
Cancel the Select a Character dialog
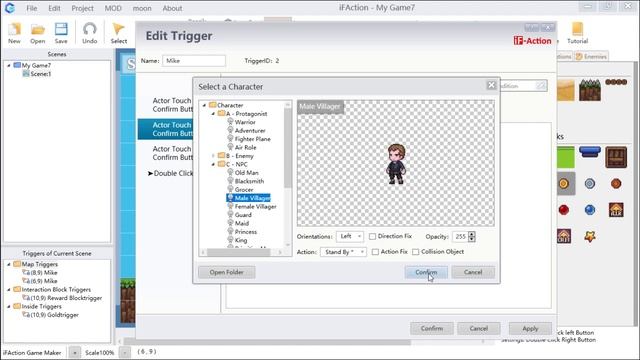pos(473,272)
